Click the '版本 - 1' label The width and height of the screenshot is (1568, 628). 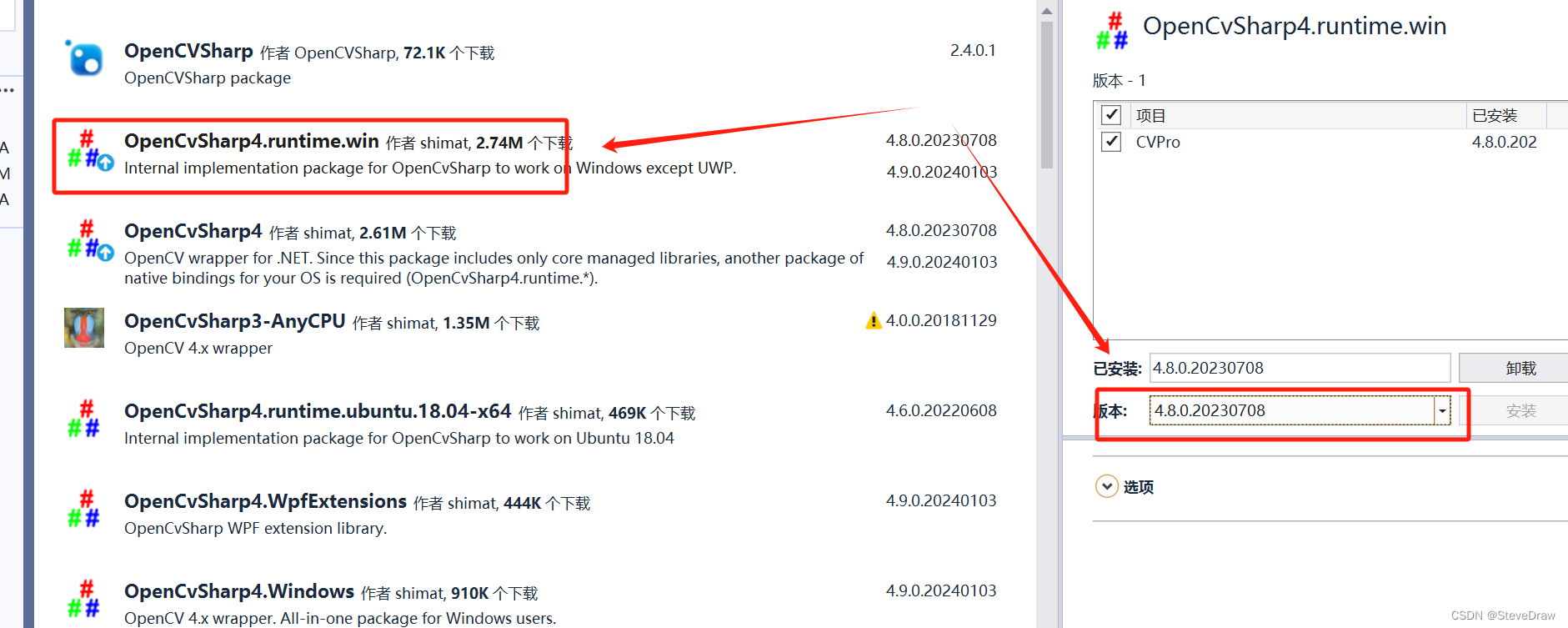coord(1120,80)
